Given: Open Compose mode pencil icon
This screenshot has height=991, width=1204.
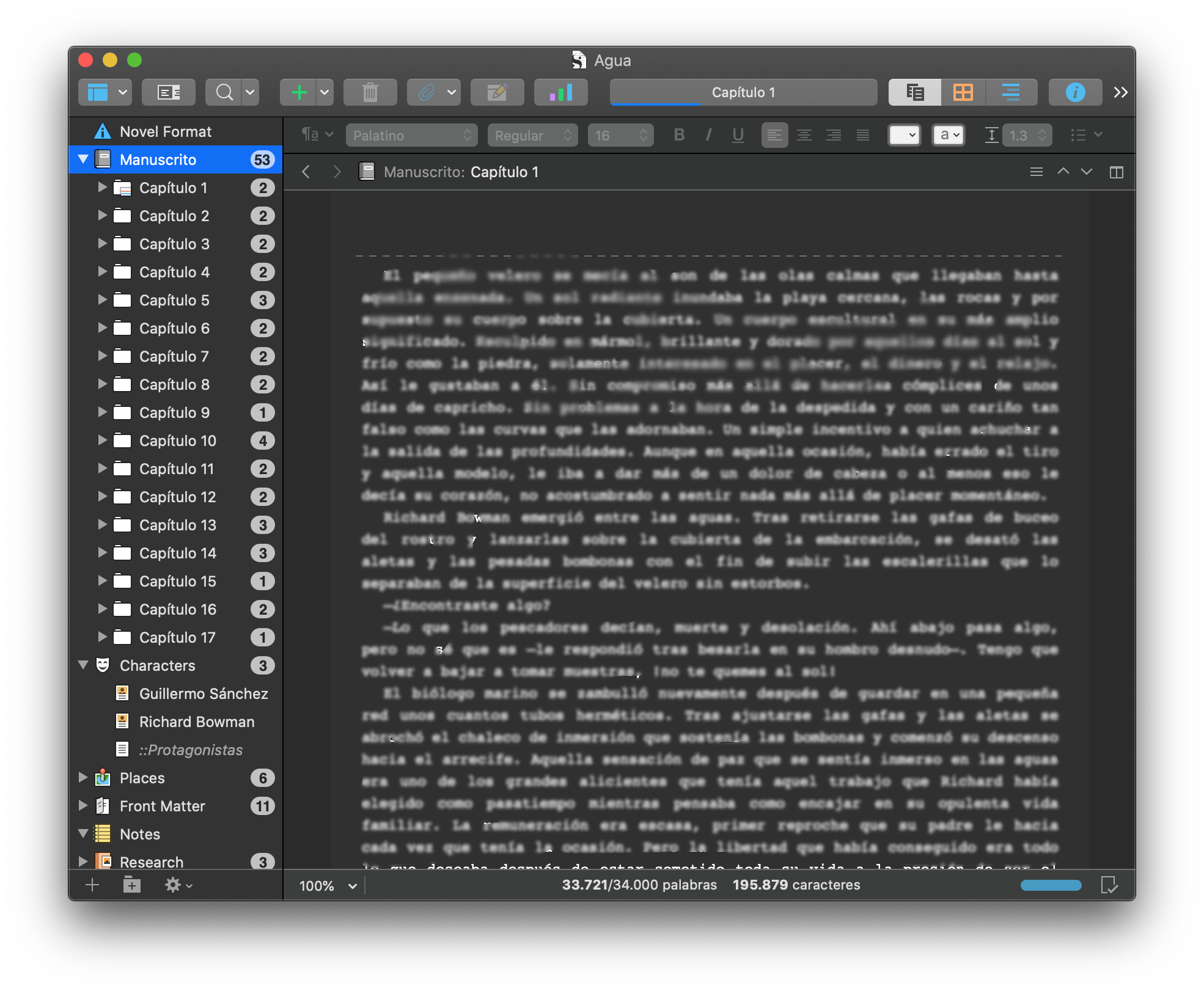Looking at the screenshot, I should 497,92.
